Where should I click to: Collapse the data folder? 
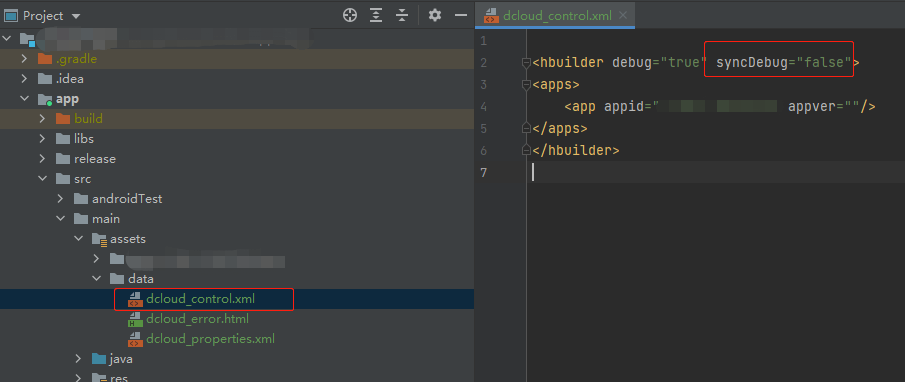[97, 279]
